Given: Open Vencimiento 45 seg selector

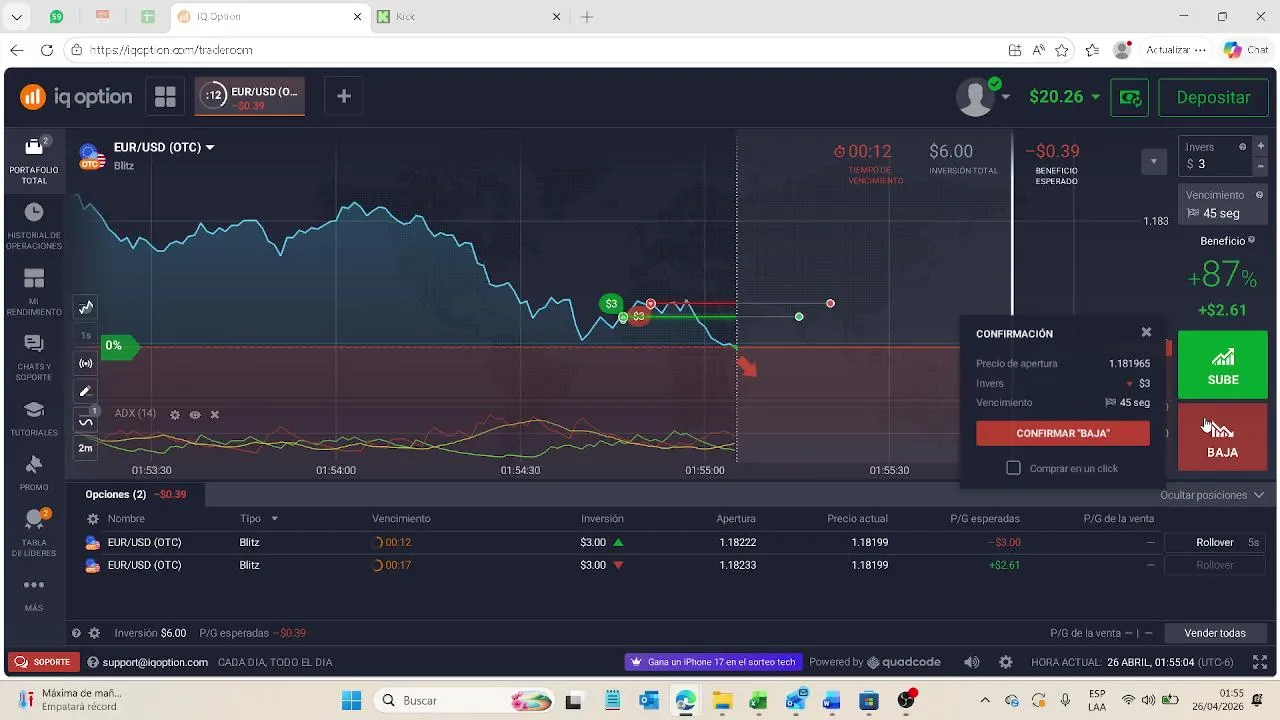Looking at the screenshot, I should (1222, 205).
